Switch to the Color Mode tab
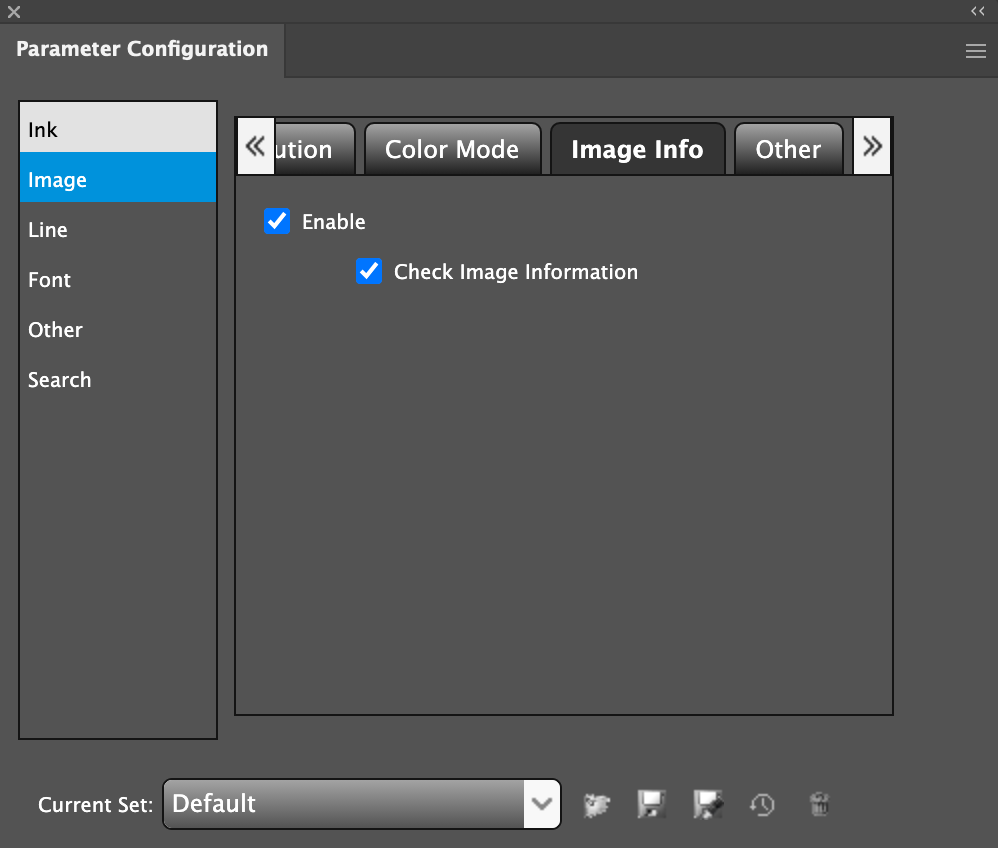This screenshot has height=848, width=998. coord(452,150)
